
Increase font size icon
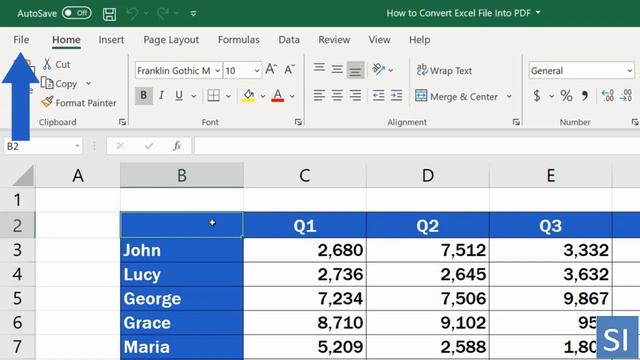click(x=271, y=69)
